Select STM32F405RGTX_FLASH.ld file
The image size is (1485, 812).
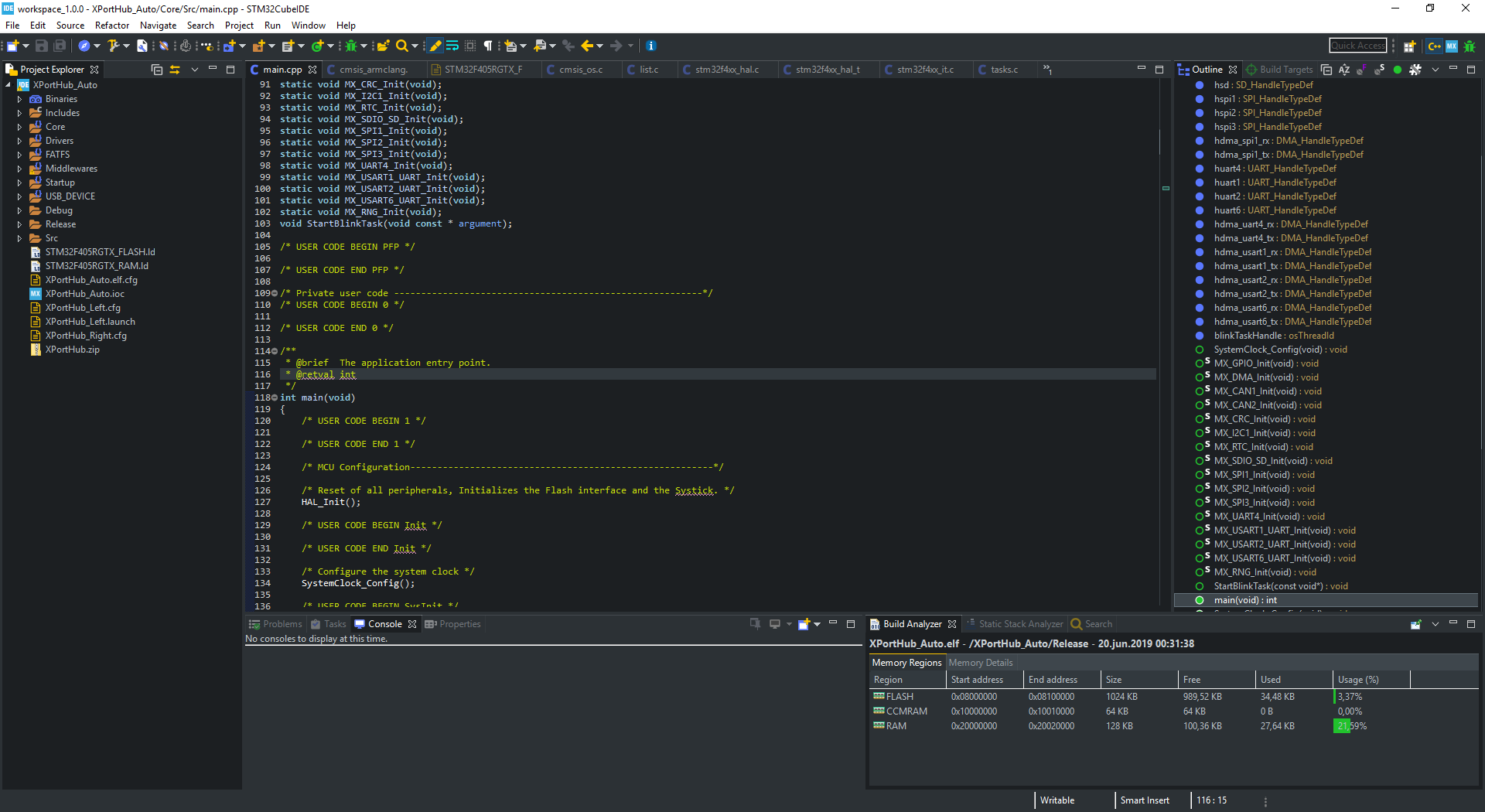point(100,252)
